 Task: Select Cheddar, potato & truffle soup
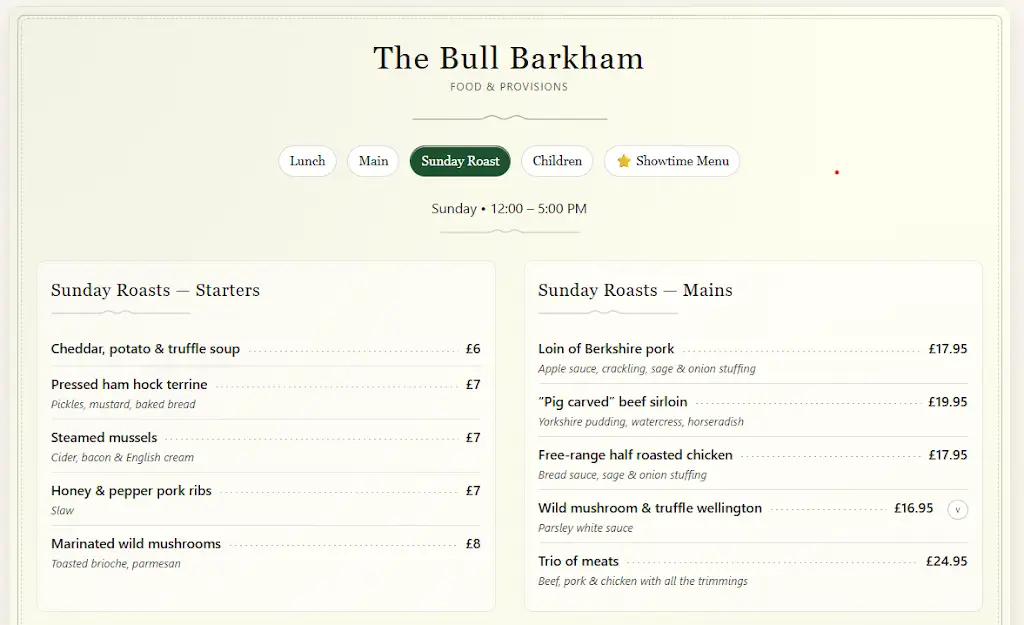(x=145, y=349)
